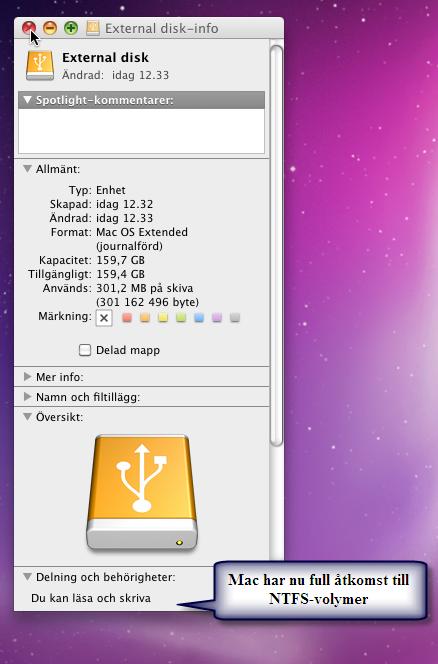Viewport: 438px width, 664px height.
Task: Close the External disk-info window
Action: (x=29, y=28)
